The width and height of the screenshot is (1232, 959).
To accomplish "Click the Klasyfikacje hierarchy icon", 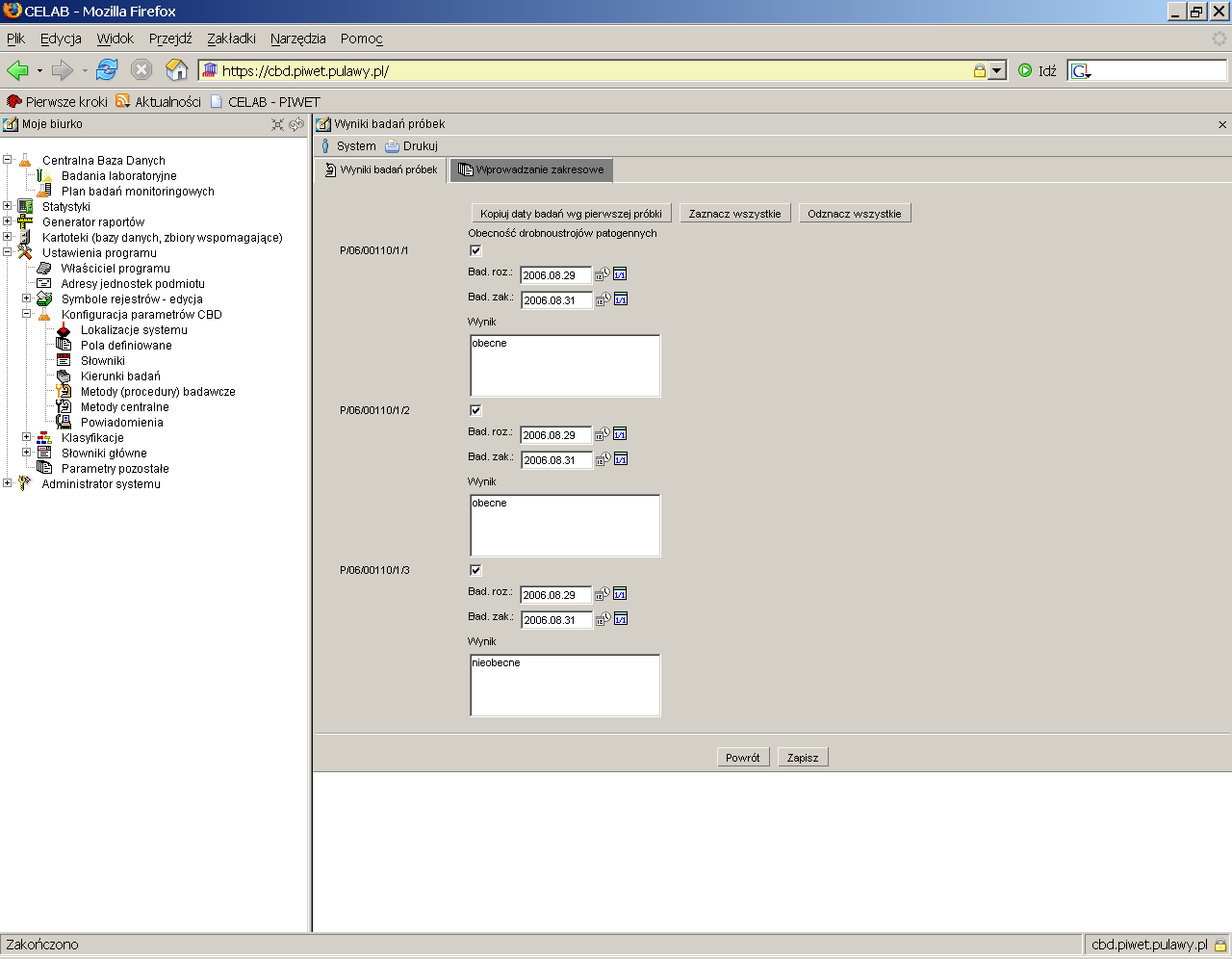I will 44,437.
